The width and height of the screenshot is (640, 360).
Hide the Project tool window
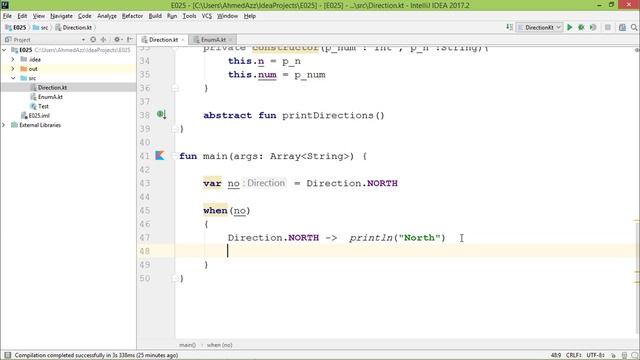pos(129,40)
